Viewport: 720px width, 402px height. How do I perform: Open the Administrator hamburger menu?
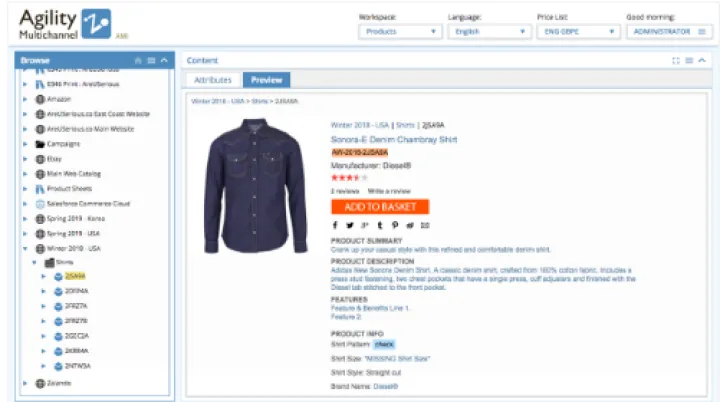(x=701, y=32)
